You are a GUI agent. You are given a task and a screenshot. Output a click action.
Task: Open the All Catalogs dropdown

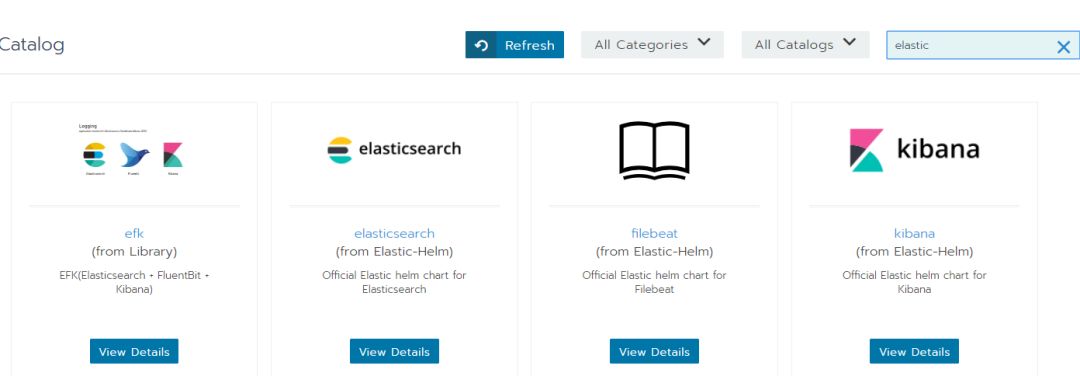805,45
